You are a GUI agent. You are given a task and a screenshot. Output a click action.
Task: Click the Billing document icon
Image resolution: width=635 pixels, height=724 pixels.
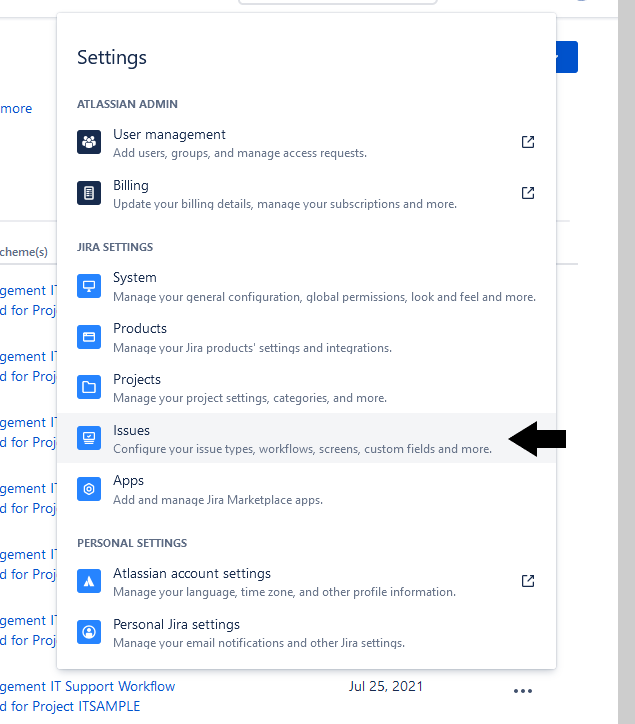(89, 193)
